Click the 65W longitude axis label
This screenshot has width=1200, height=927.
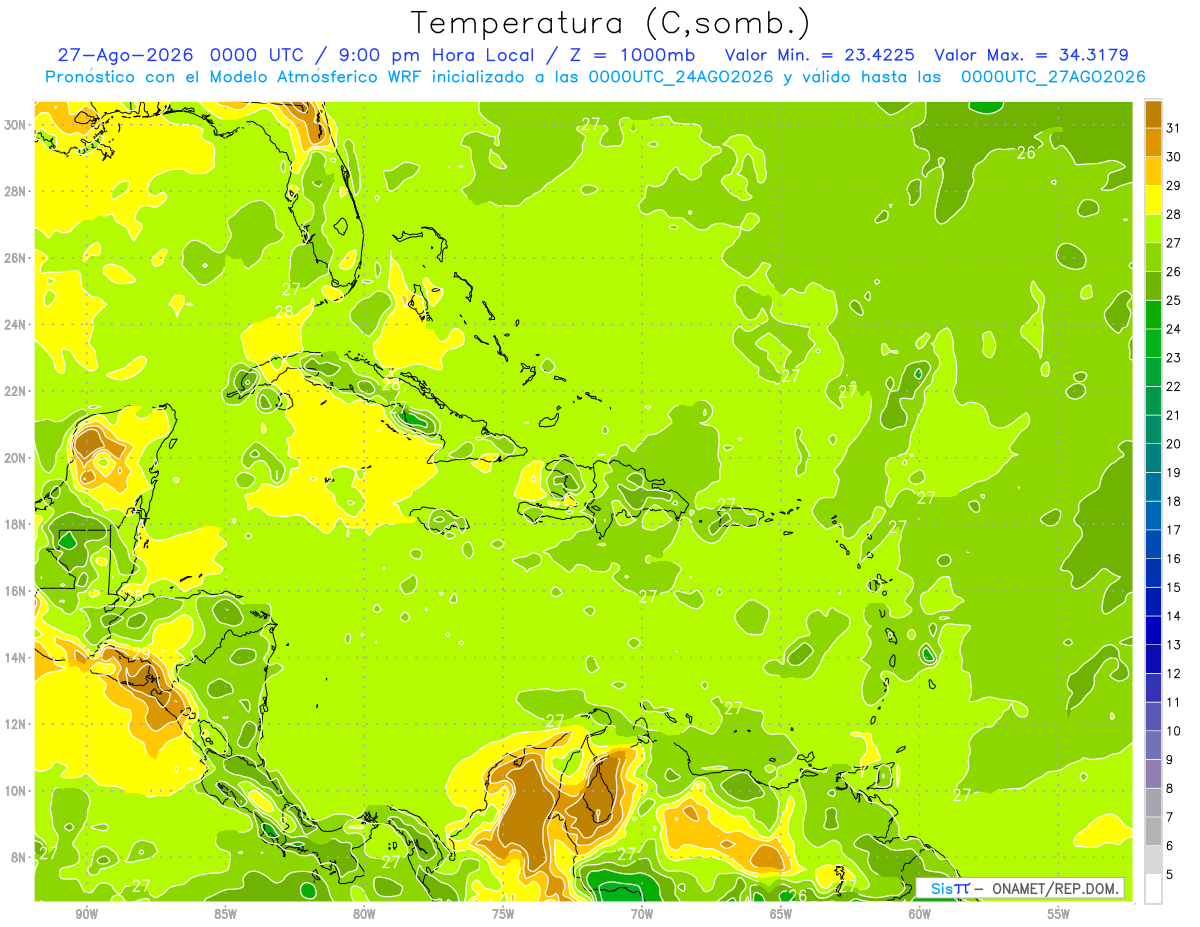[x=781, y=914]
